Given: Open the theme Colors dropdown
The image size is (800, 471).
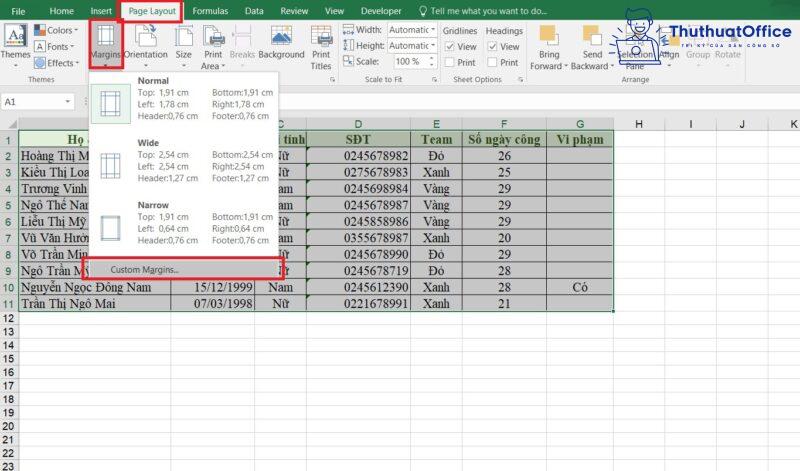Looking at the screenshot, I should 56,30.
